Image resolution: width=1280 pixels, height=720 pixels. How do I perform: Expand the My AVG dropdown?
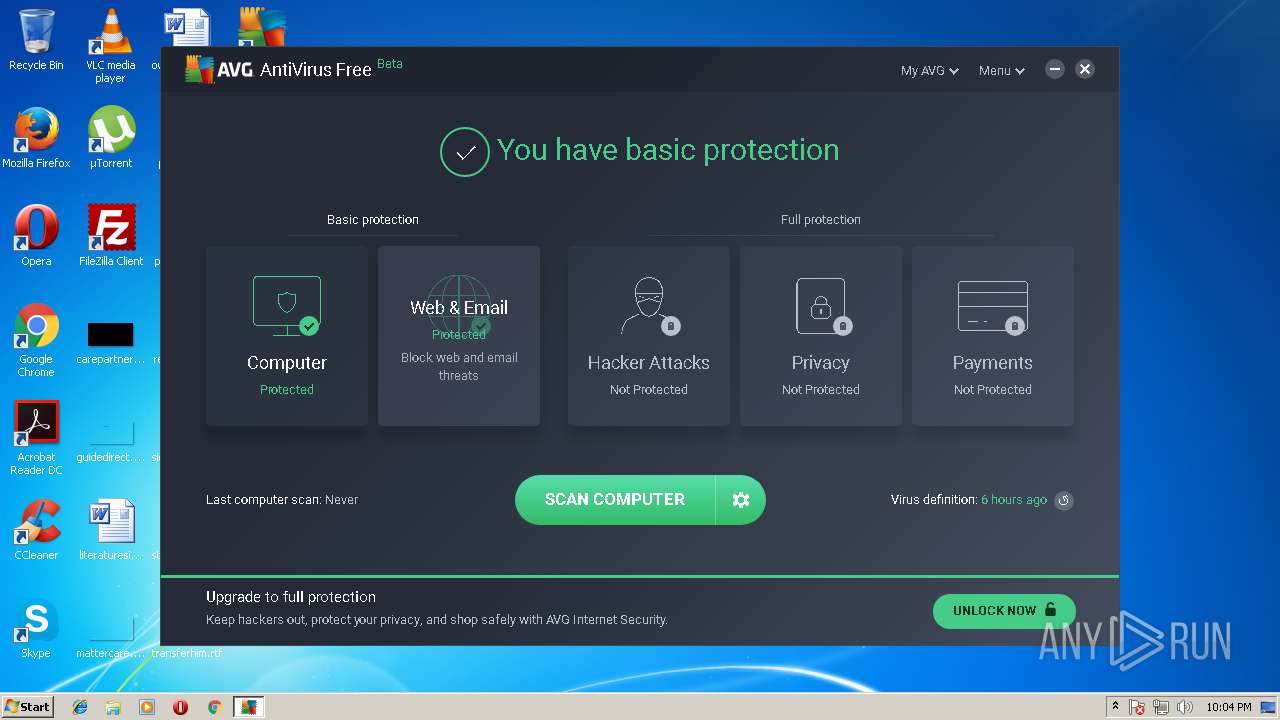coord(930,71)
